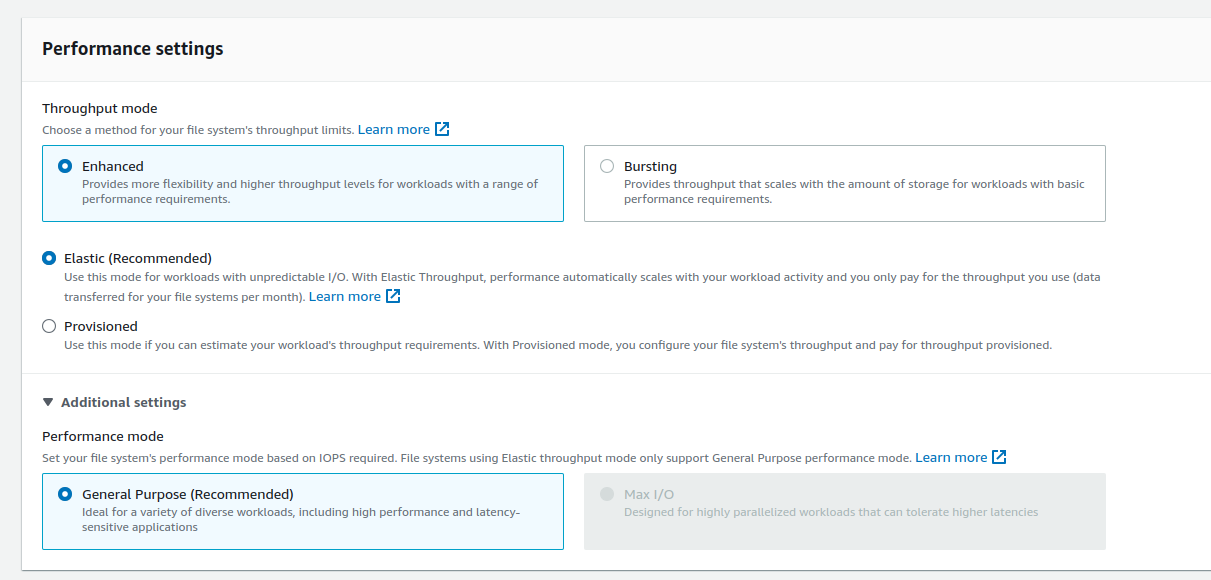Click external link icon after Throughput mode Learn more
Image resolution: width=1211 pixels, height=580 pixels.
[443, 129]
